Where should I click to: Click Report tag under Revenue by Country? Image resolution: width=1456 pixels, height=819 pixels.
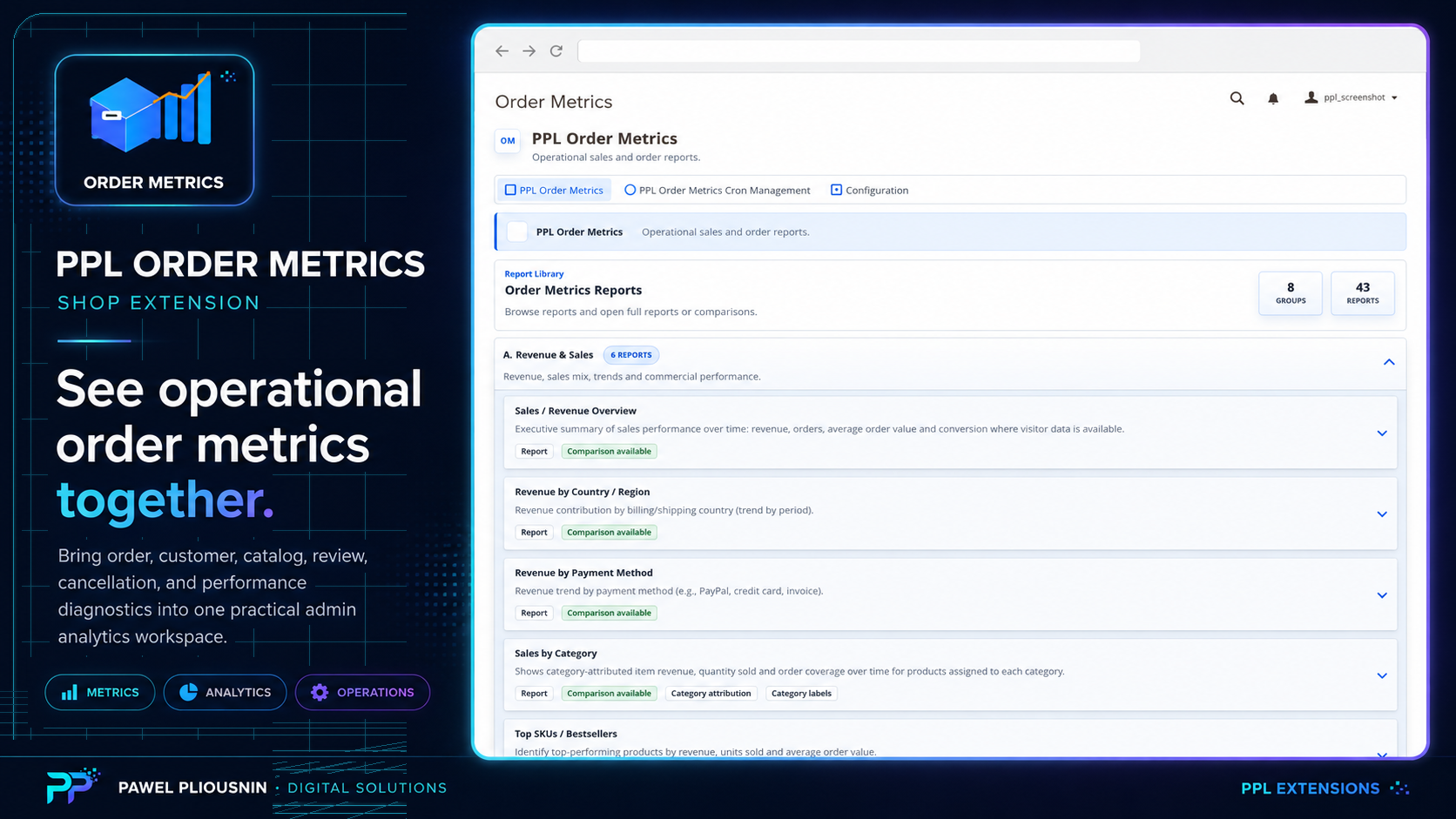point(534,532)
